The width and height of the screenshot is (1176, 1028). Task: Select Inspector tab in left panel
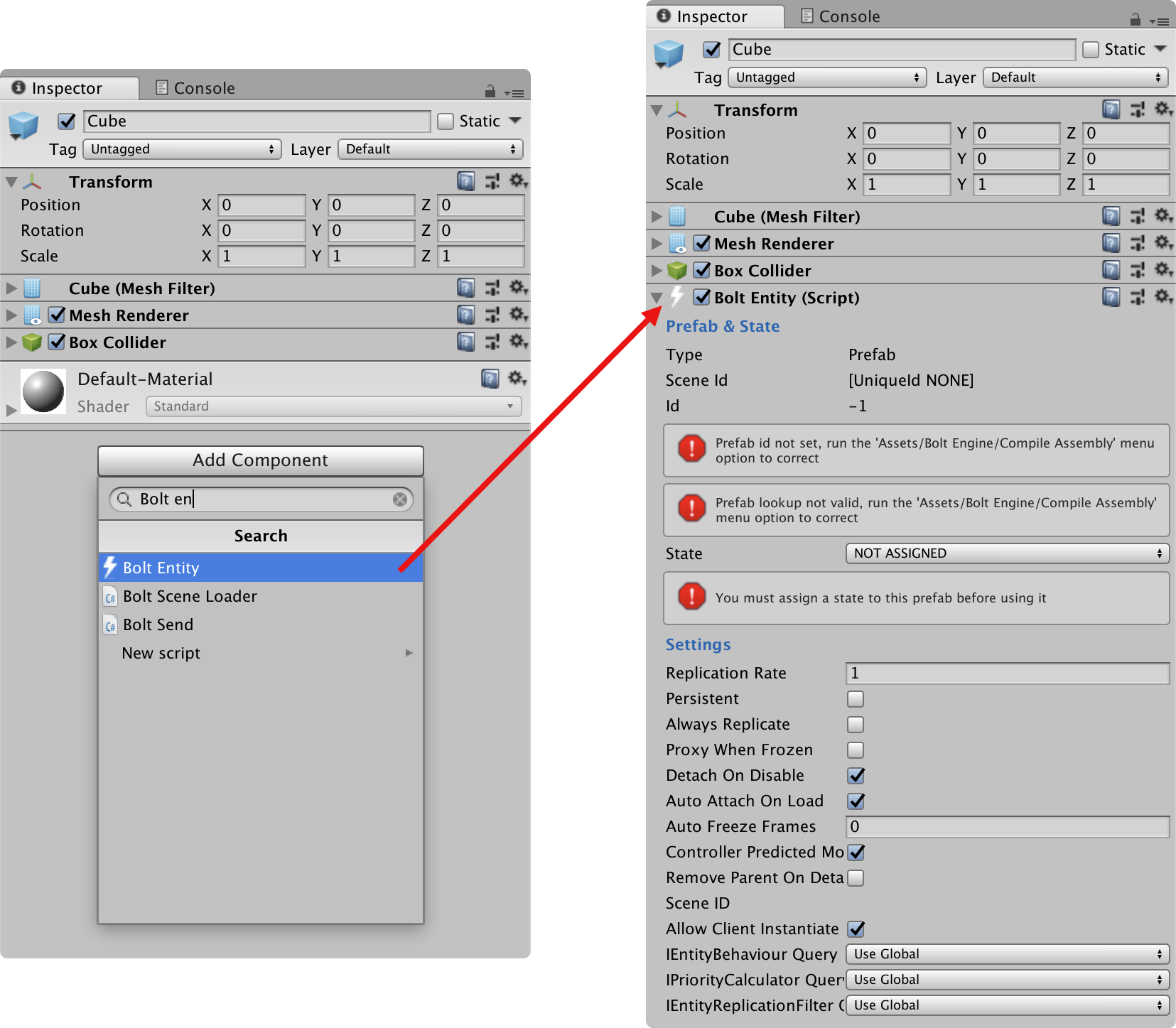tap(69, 88)
